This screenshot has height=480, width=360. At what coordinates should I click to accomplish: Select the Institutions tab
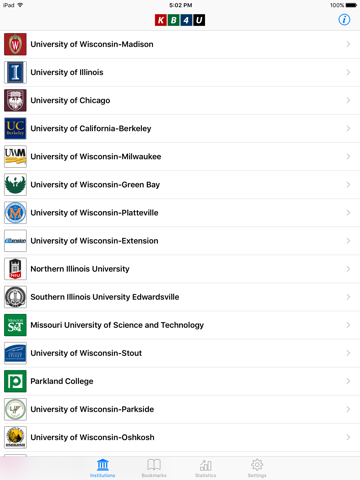102,468
